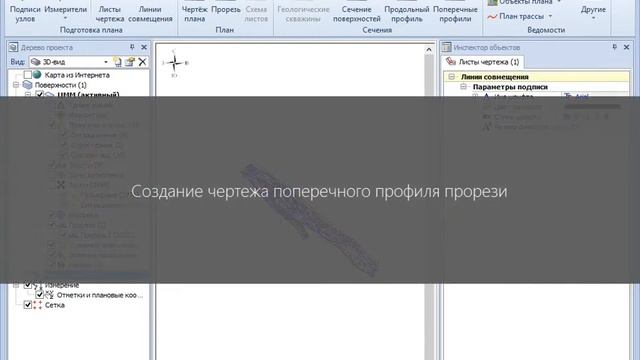Image resolution: width=640 pixels, height=360 pixels.
Task: Click the Линии совмещения ribbon button
Action: pyautogui.click(x=150, y=13)
